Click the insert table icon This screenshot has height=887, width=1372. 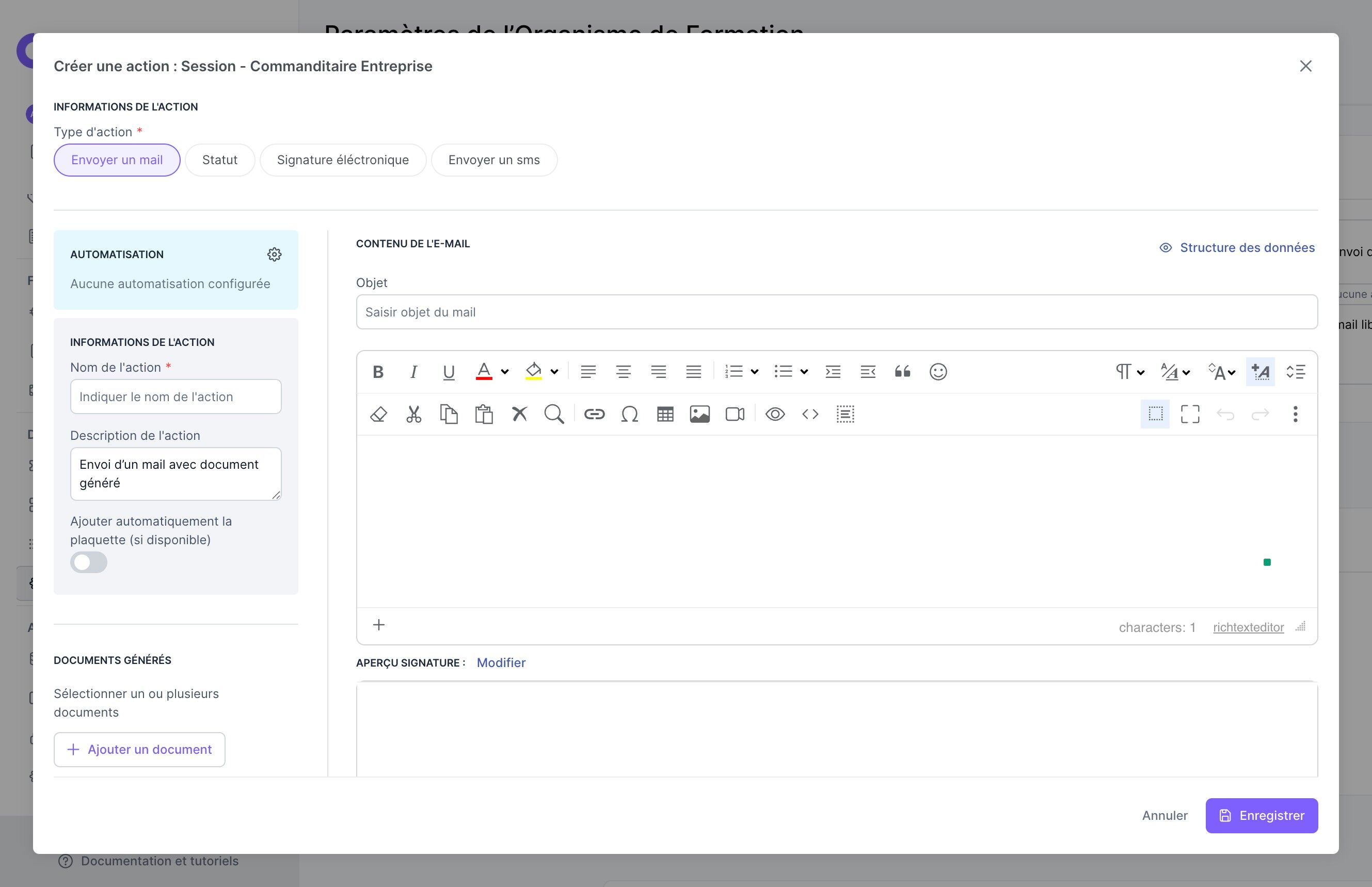(665, 414)
